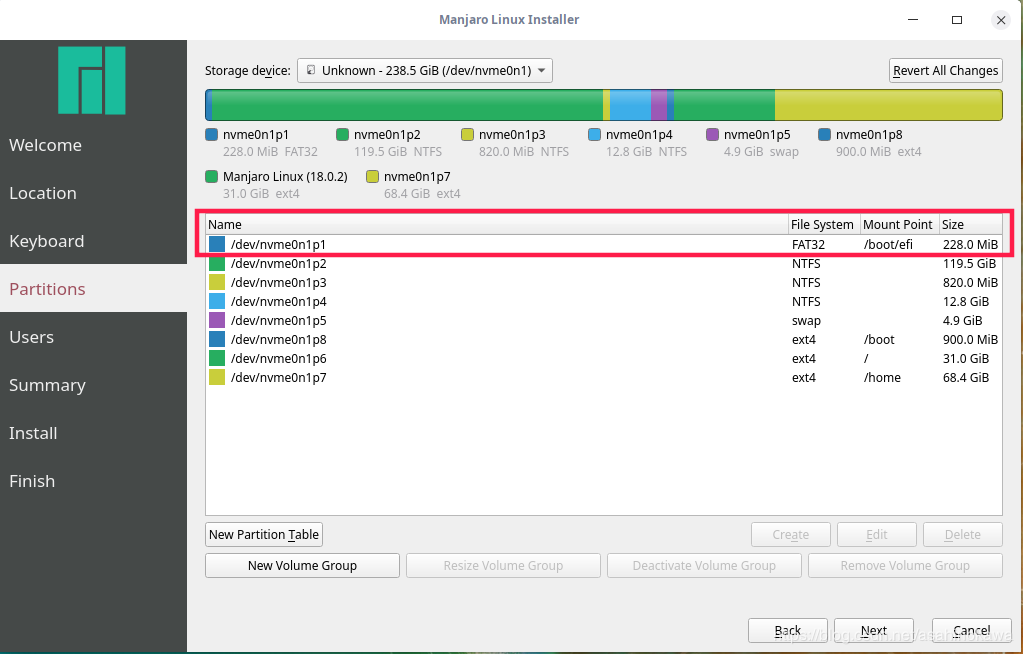Click the 119.5 GiB size cell

[x=969, y=264]
